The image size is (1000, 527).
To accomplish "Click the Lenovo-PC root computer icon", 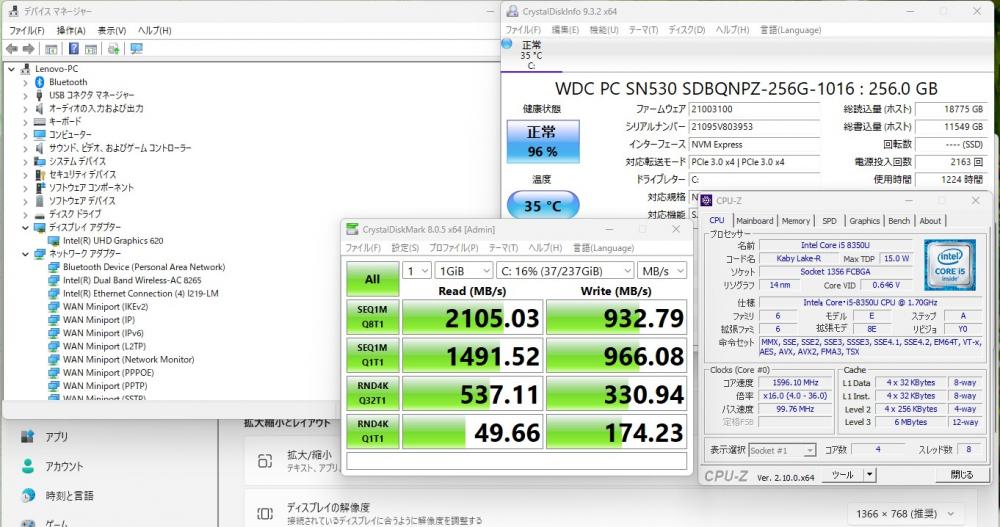I will click(x=26, y=68).
